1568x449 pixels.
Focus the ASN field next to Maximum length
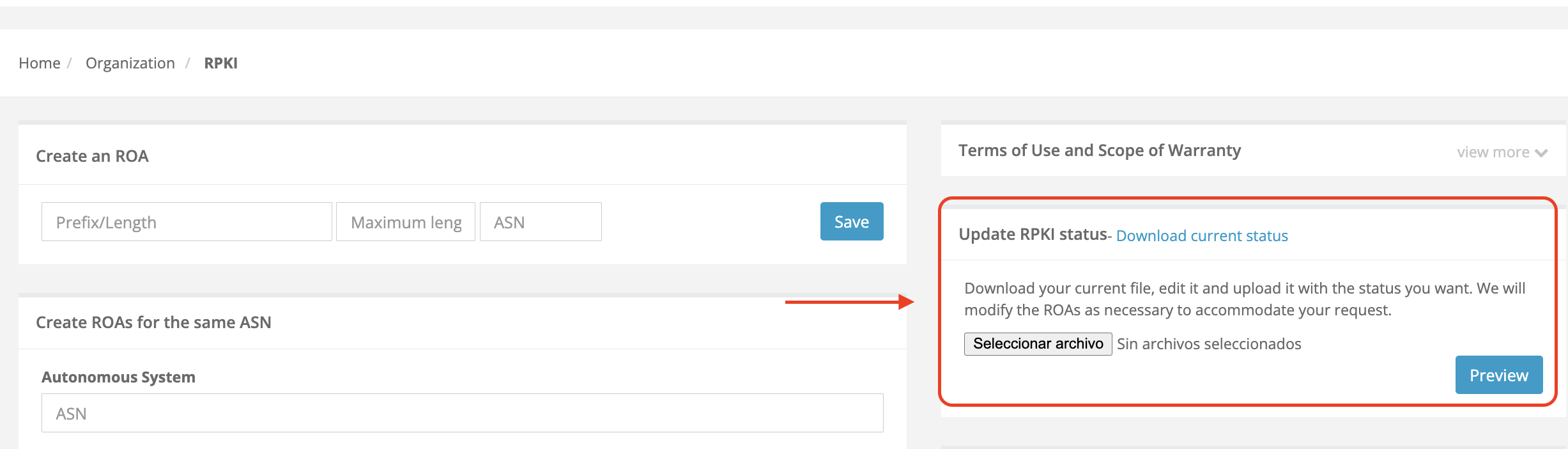point(540,222)
